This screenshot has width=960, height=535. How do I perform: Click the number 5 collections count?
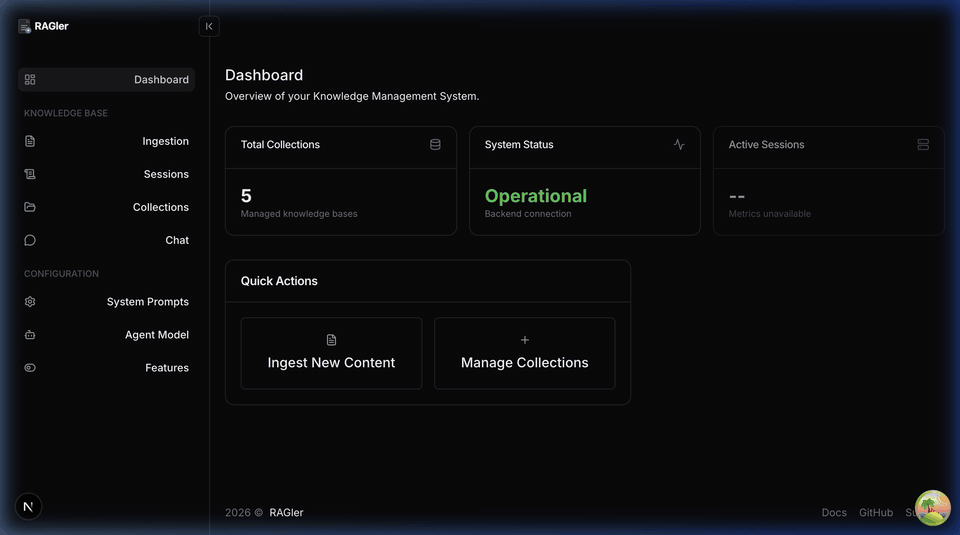point(246,196)
